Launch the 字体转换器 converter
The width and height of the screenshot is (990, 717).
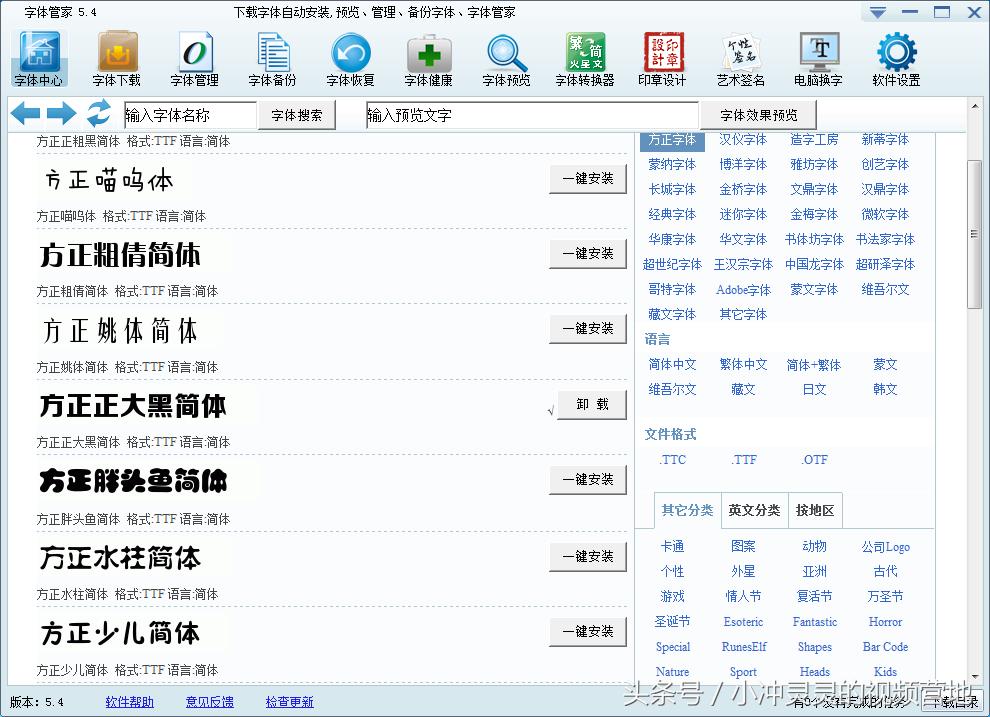tap(585, 58)
